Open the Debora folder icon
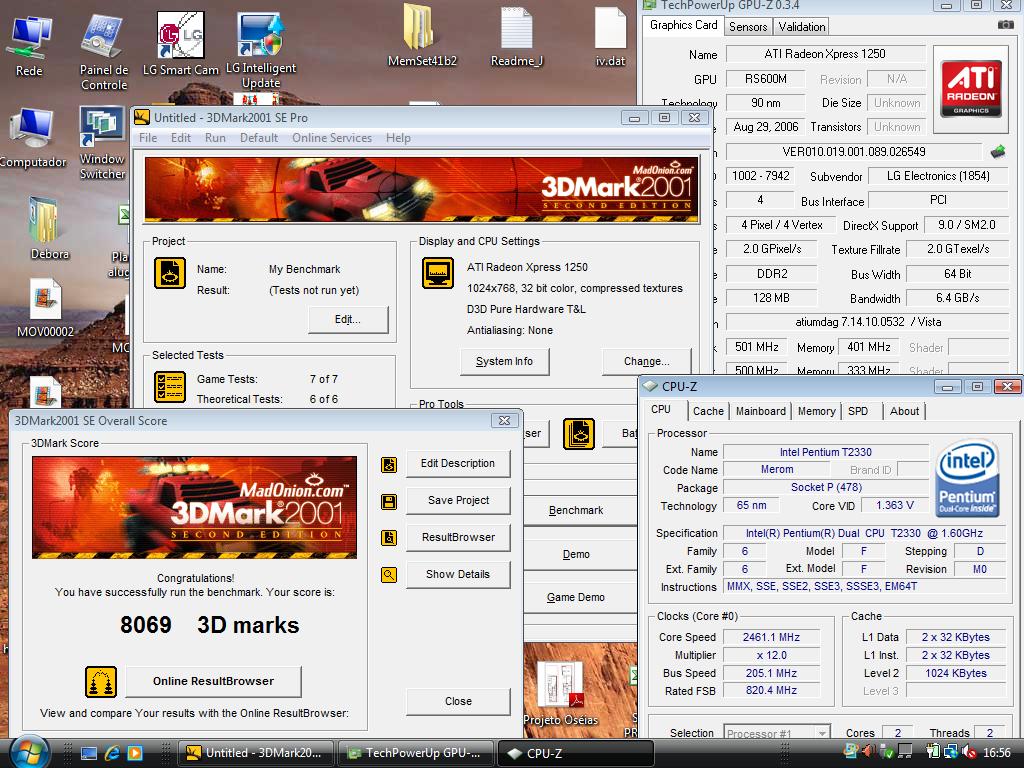 (48, 229)
